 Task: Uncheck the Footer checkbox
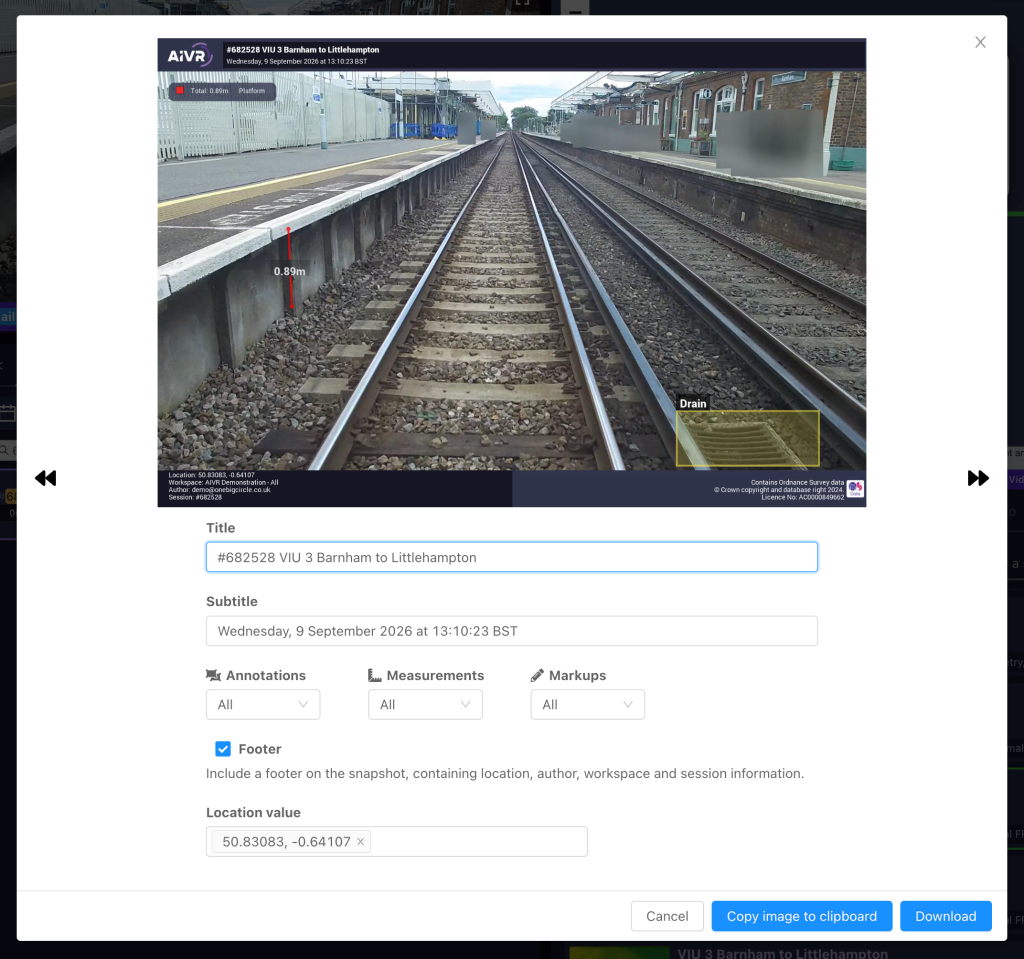[x=223, y=749]
